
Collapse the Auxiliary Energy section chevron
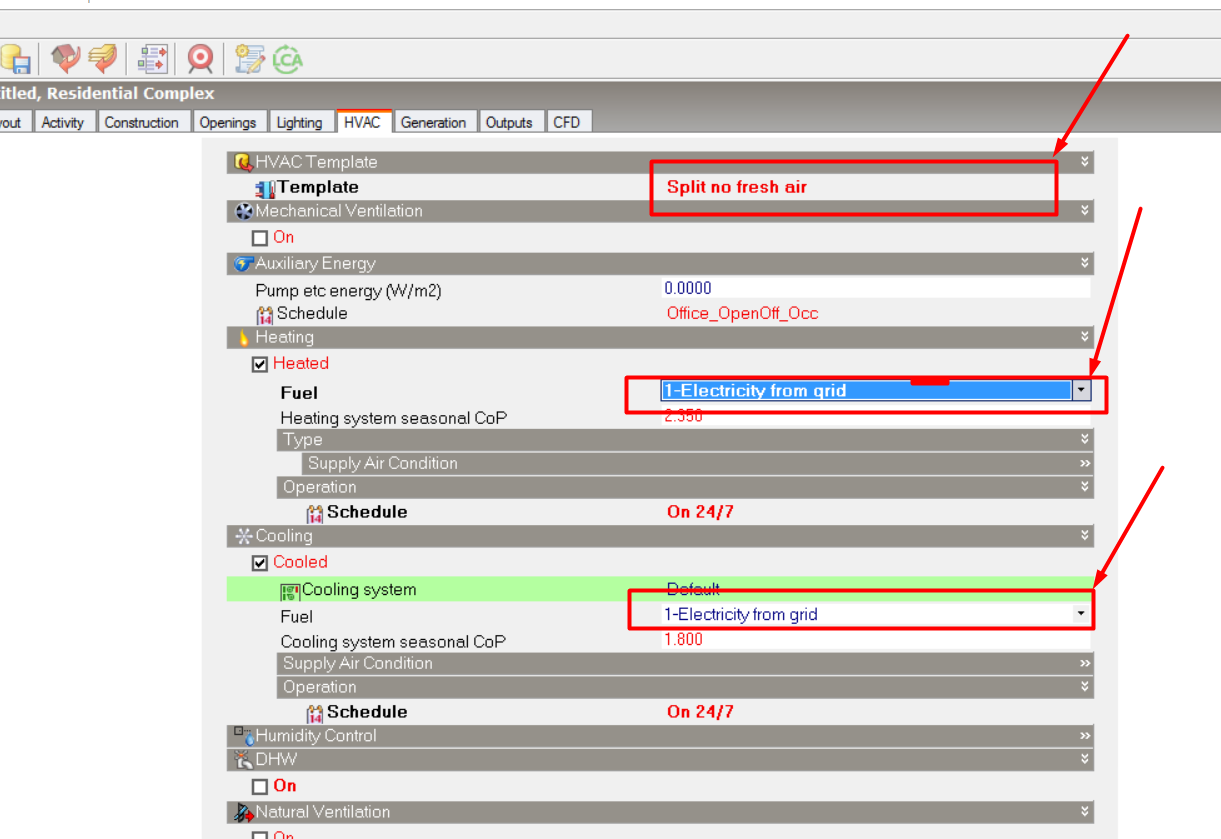tap(1084, 263)
